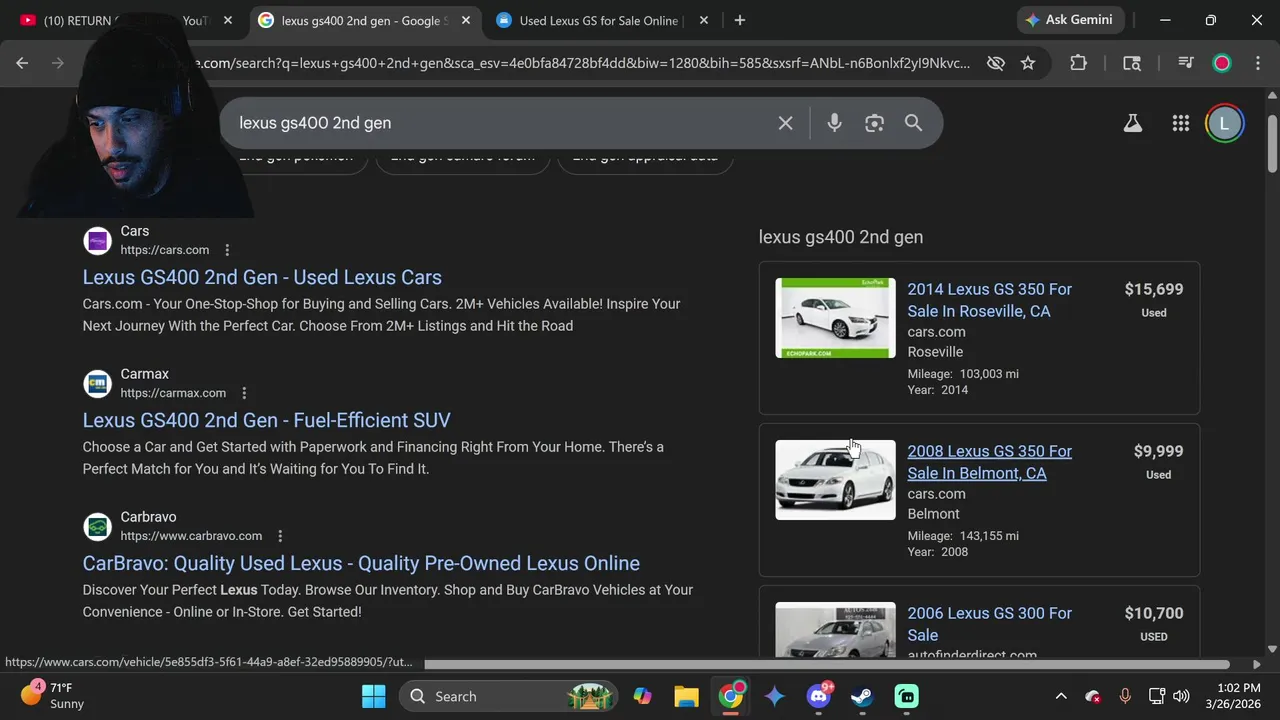This screenshot has width=1280, height=720.
Task: Open Search Labs flask icon
Action: (x=1132, y=123)
